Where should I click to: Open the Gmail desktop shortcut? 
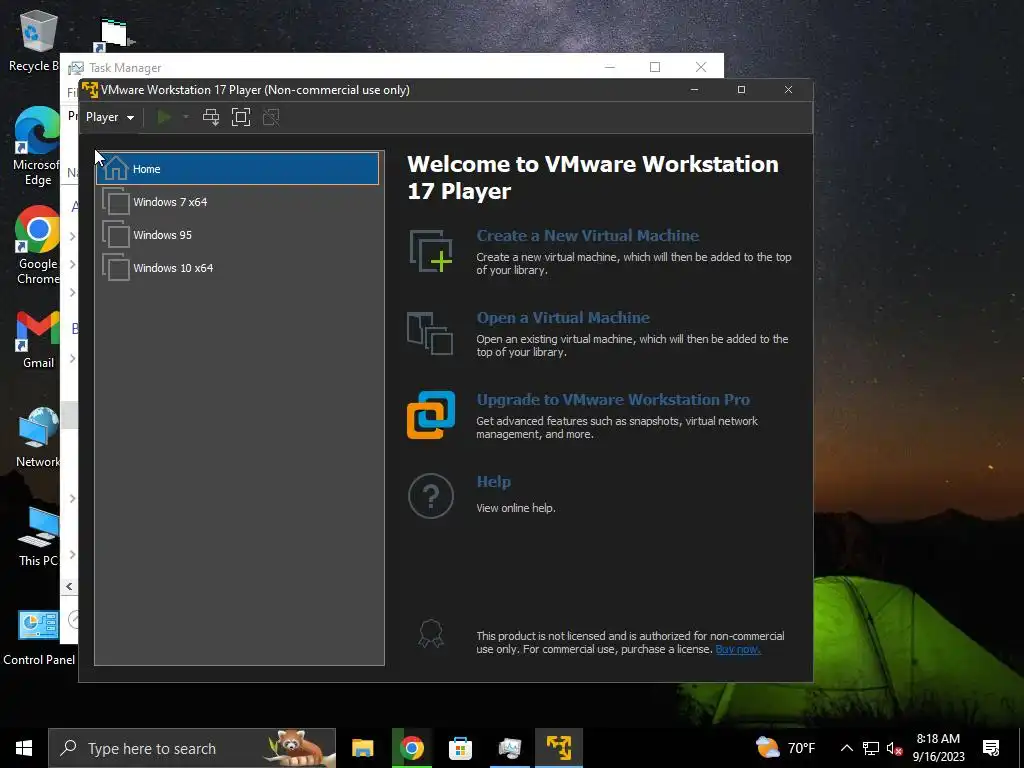(x=38, y=340)
